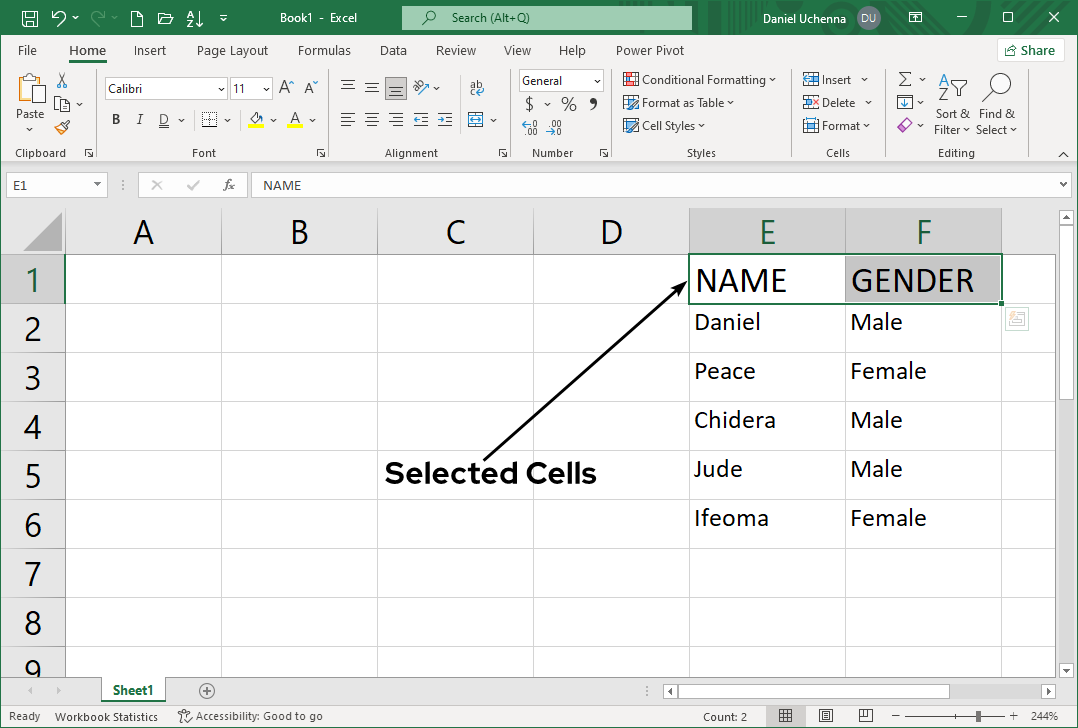Click the Share button
The image size is (1078, 728).
pos(1030,49)
